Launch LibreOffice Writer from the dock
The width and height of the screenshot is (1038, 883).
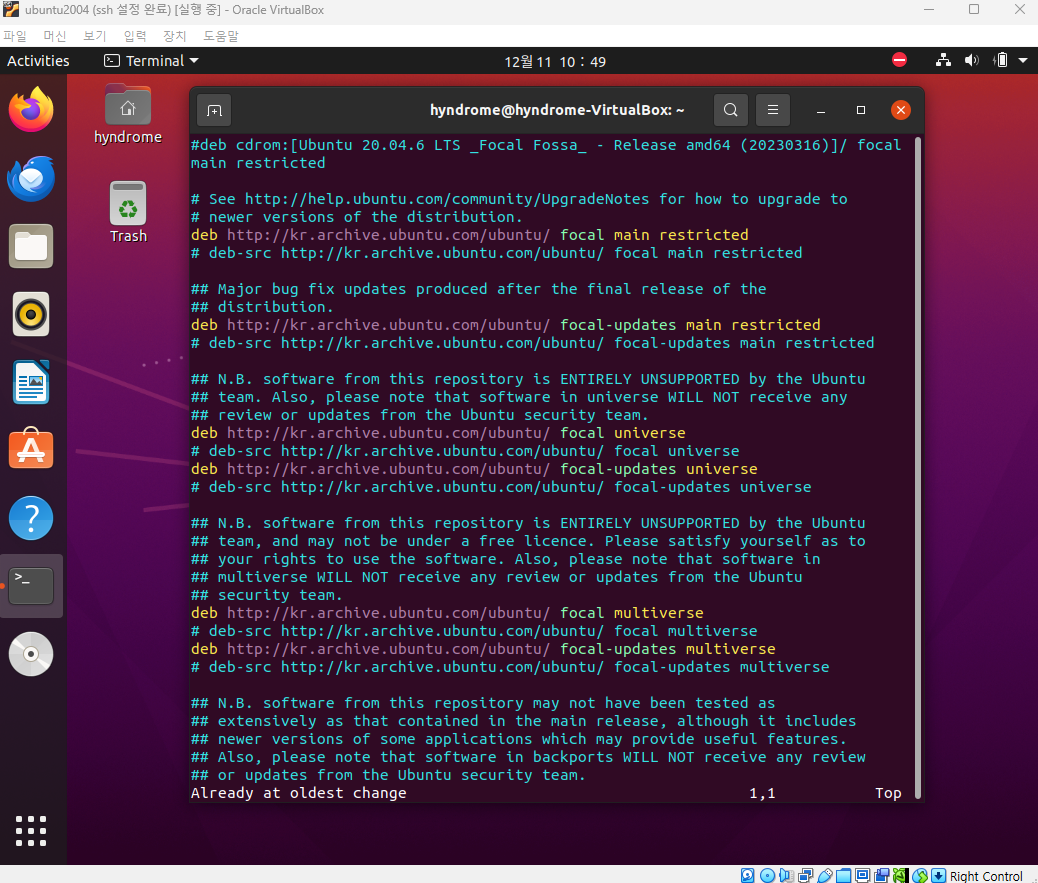(31, 382)
